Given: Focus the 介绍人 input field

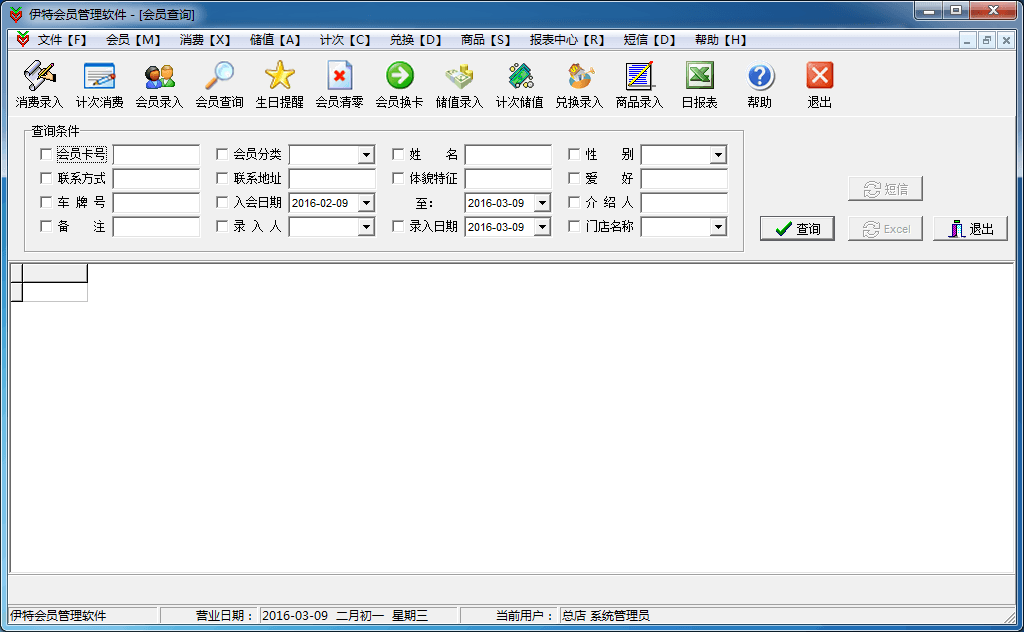Looking at the screenshot, I should pyautogui.click(x=684, y=203).
